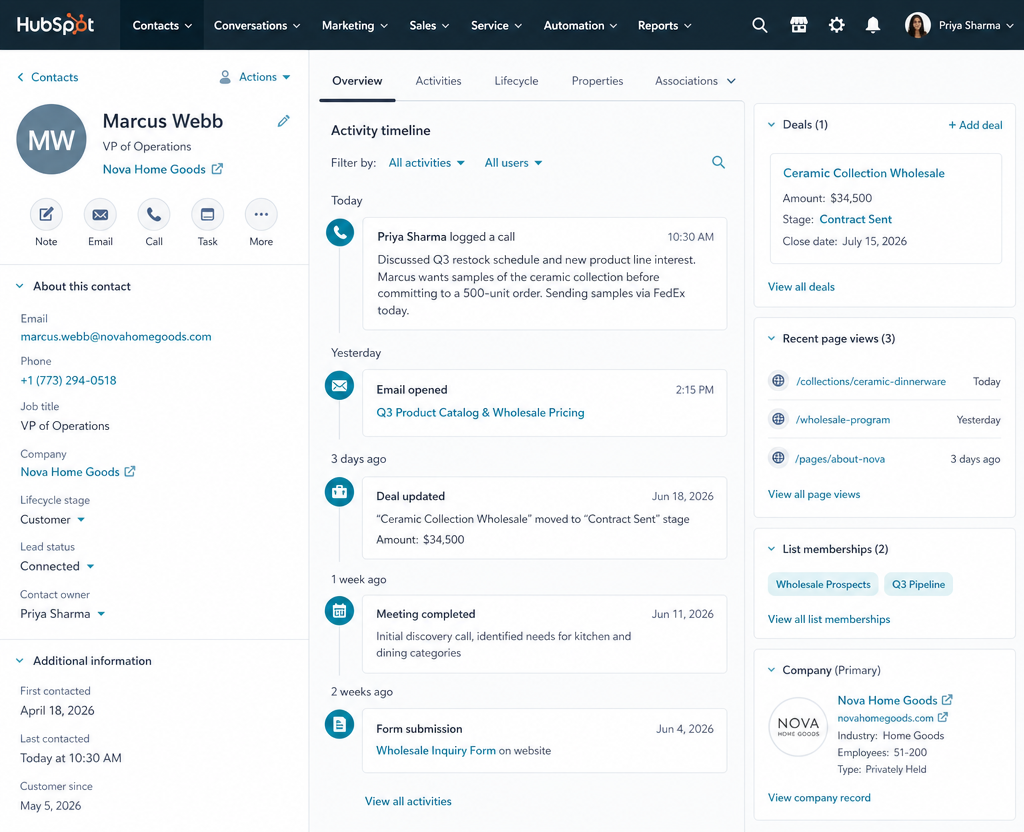Click View company record
Image resolution: width=1024 pixels, height=832 pixels.
pyautogui.click(x=819, y=797)
